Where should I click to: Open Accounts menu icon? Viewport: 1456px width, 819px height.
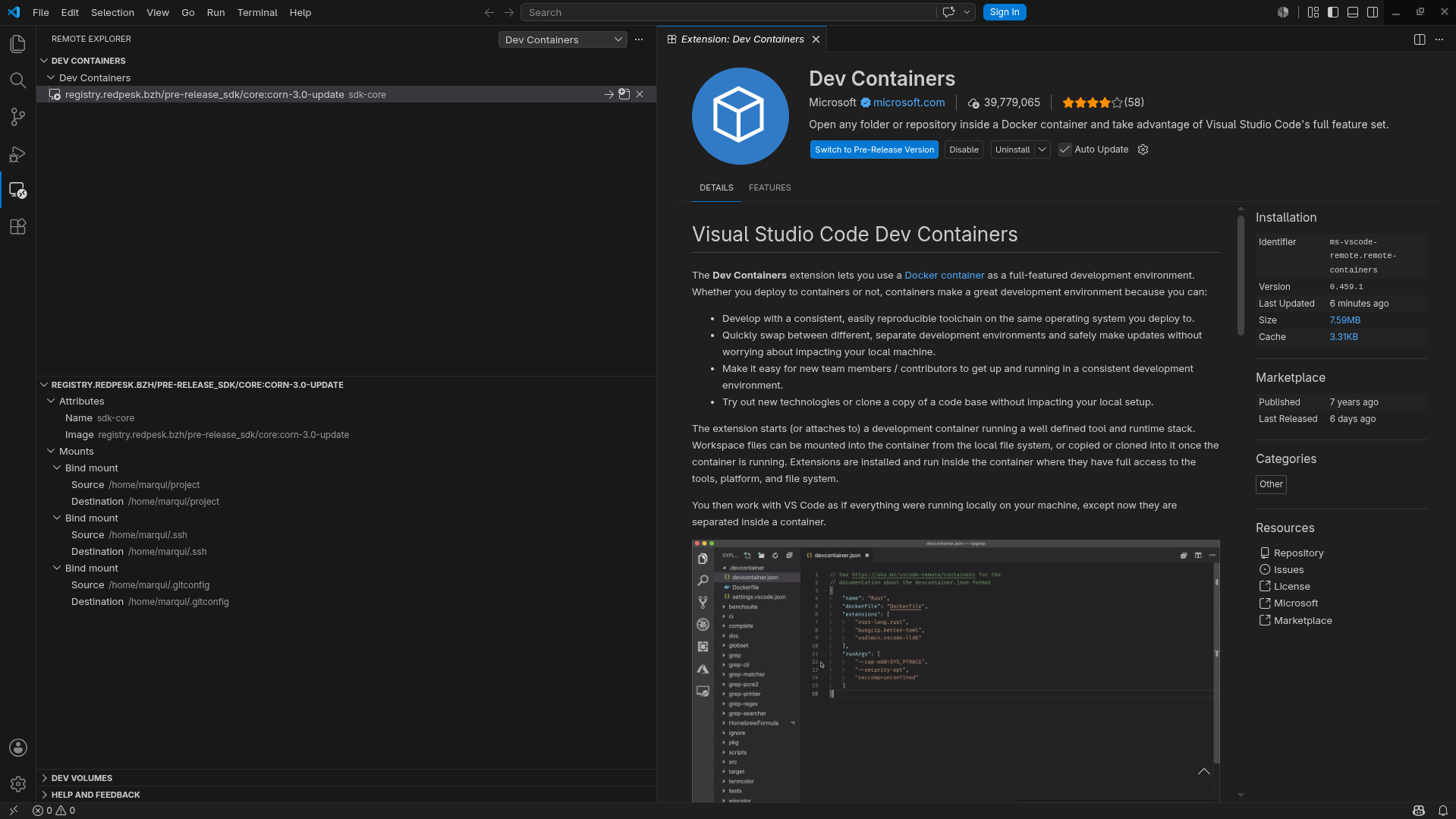point(18,748)
